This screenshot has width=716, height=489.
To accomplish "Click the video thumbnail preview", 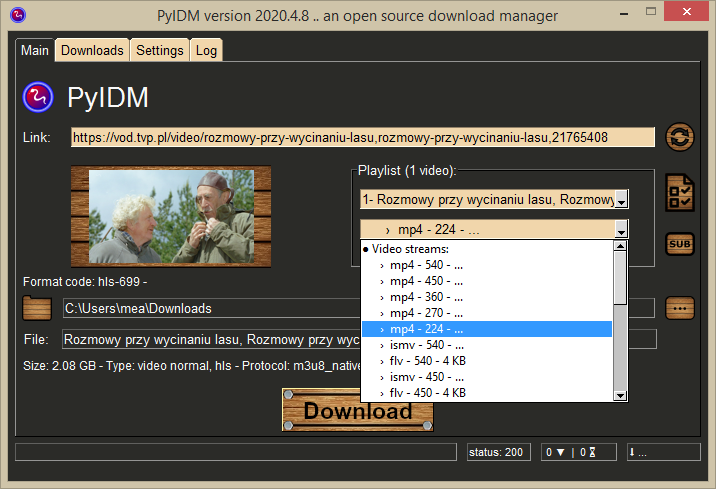I will point(171,216).
